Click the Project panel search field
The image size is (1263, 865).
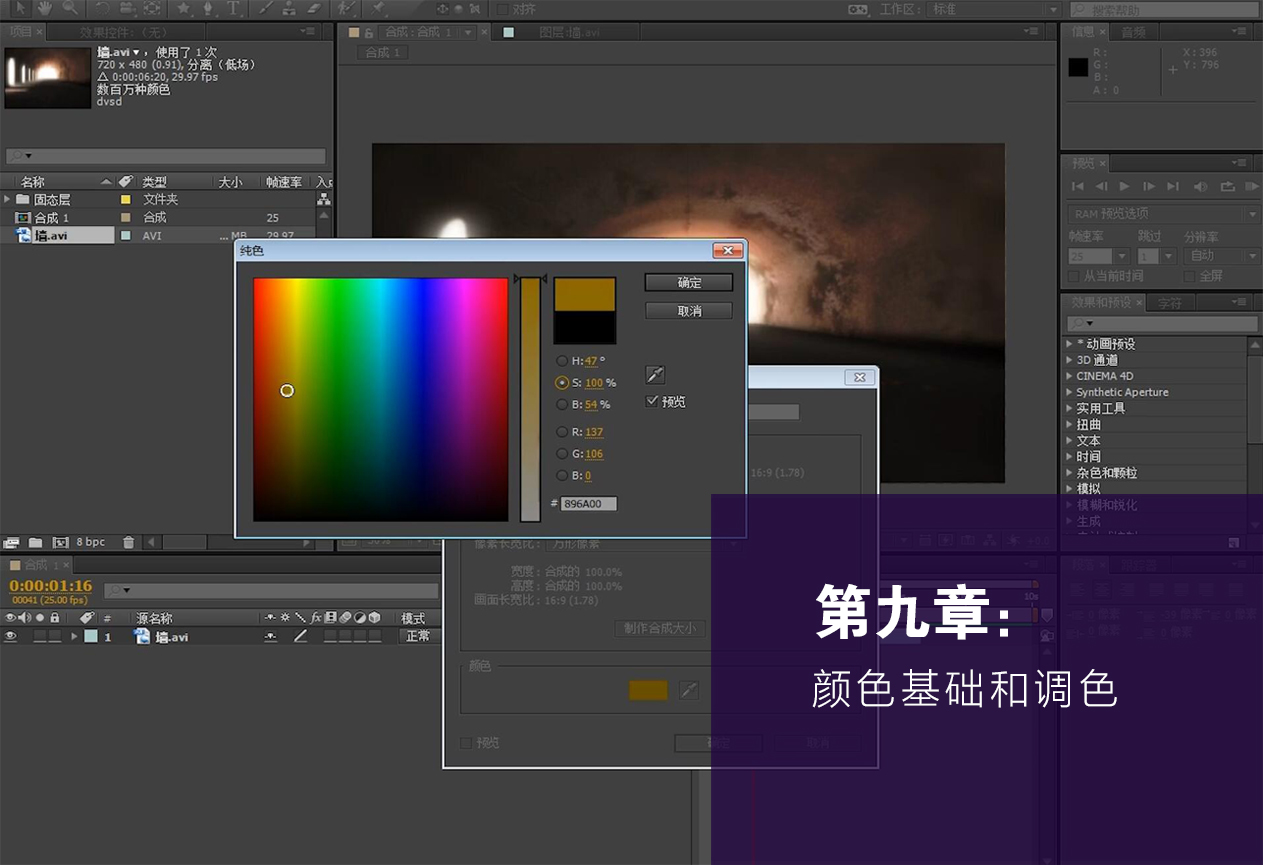pos(166,156)
